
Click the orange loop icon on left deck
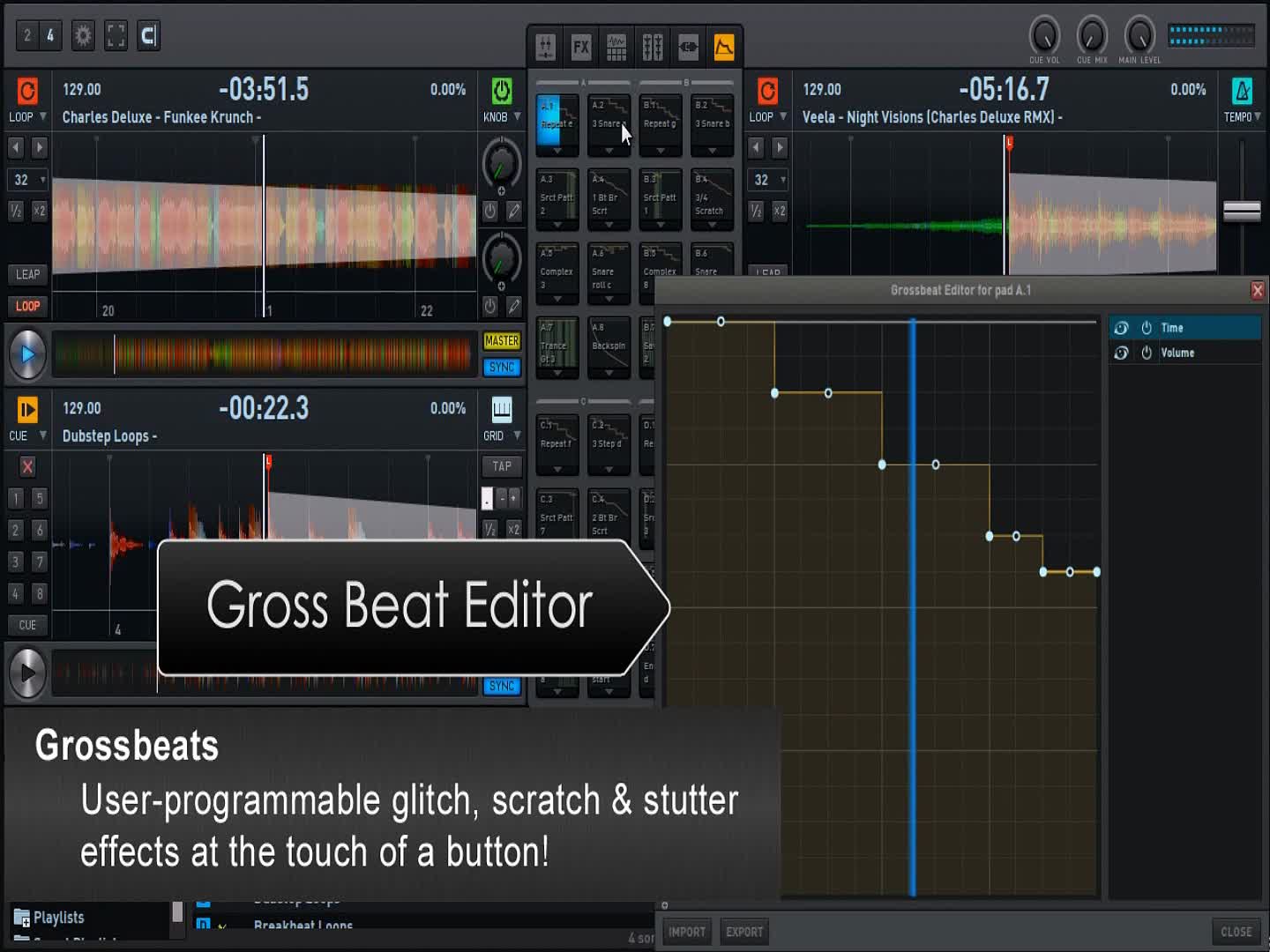pyautogui.click(x=27, y=91)
